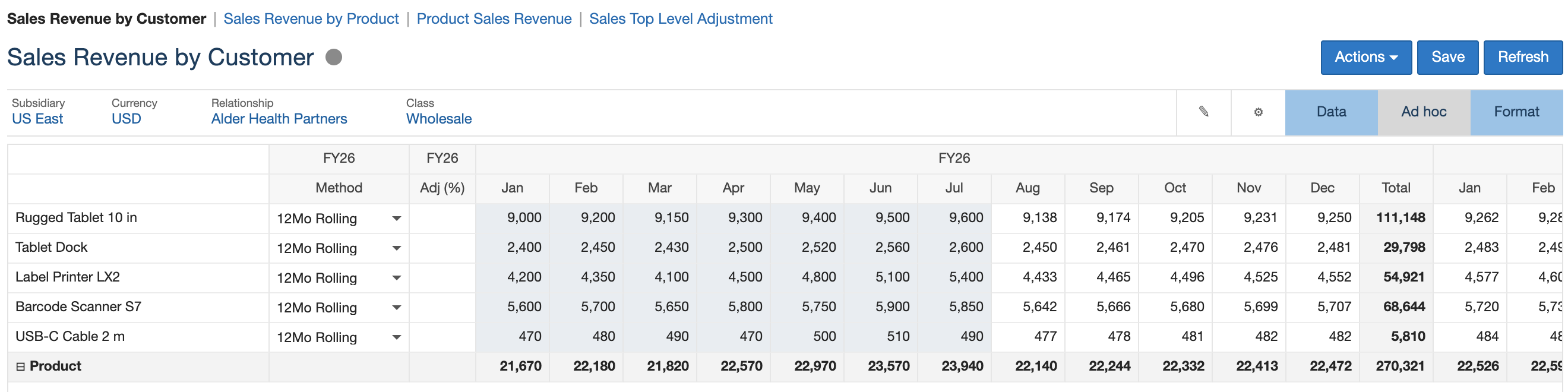This screenshot has height=392, width=1568.
Task: Click Label Printer Jul value 5,400
Action: coord(954,277)
